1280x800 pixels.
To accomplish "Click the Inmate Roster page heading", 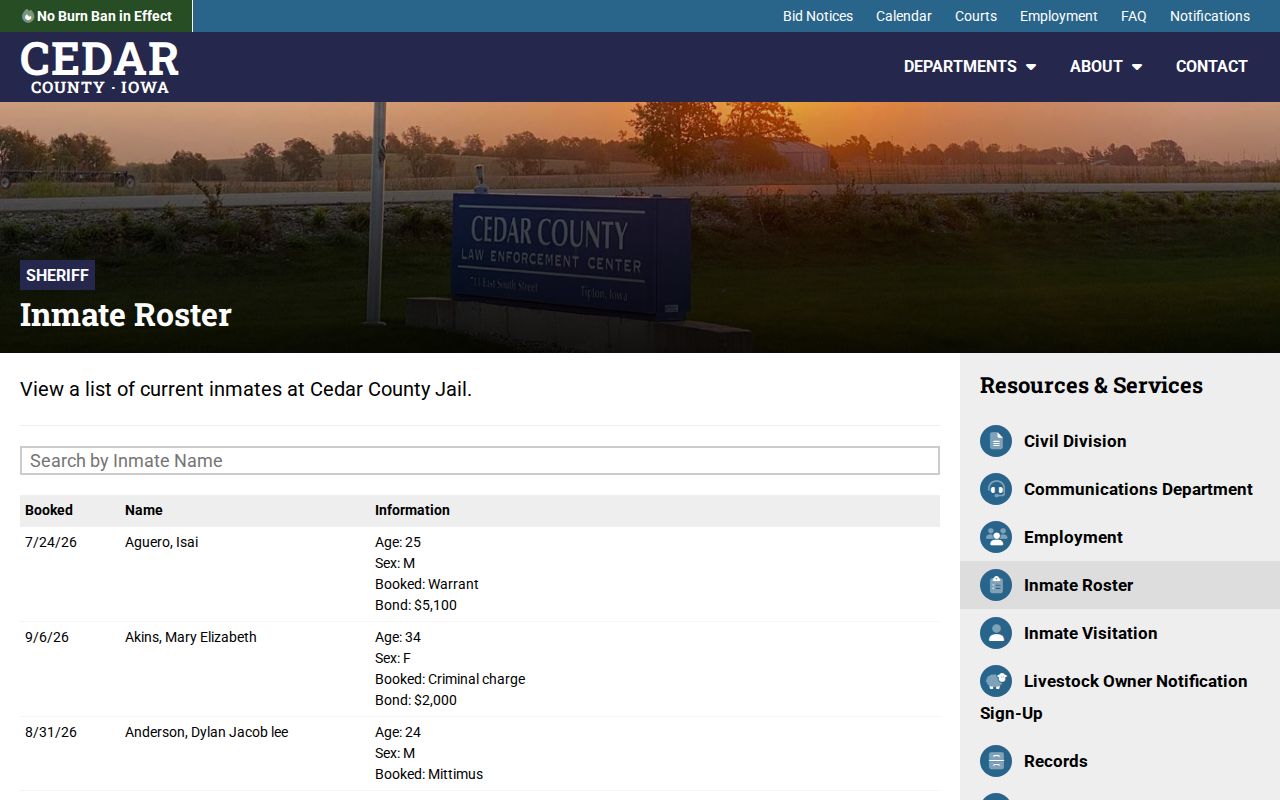I will 126,315.
